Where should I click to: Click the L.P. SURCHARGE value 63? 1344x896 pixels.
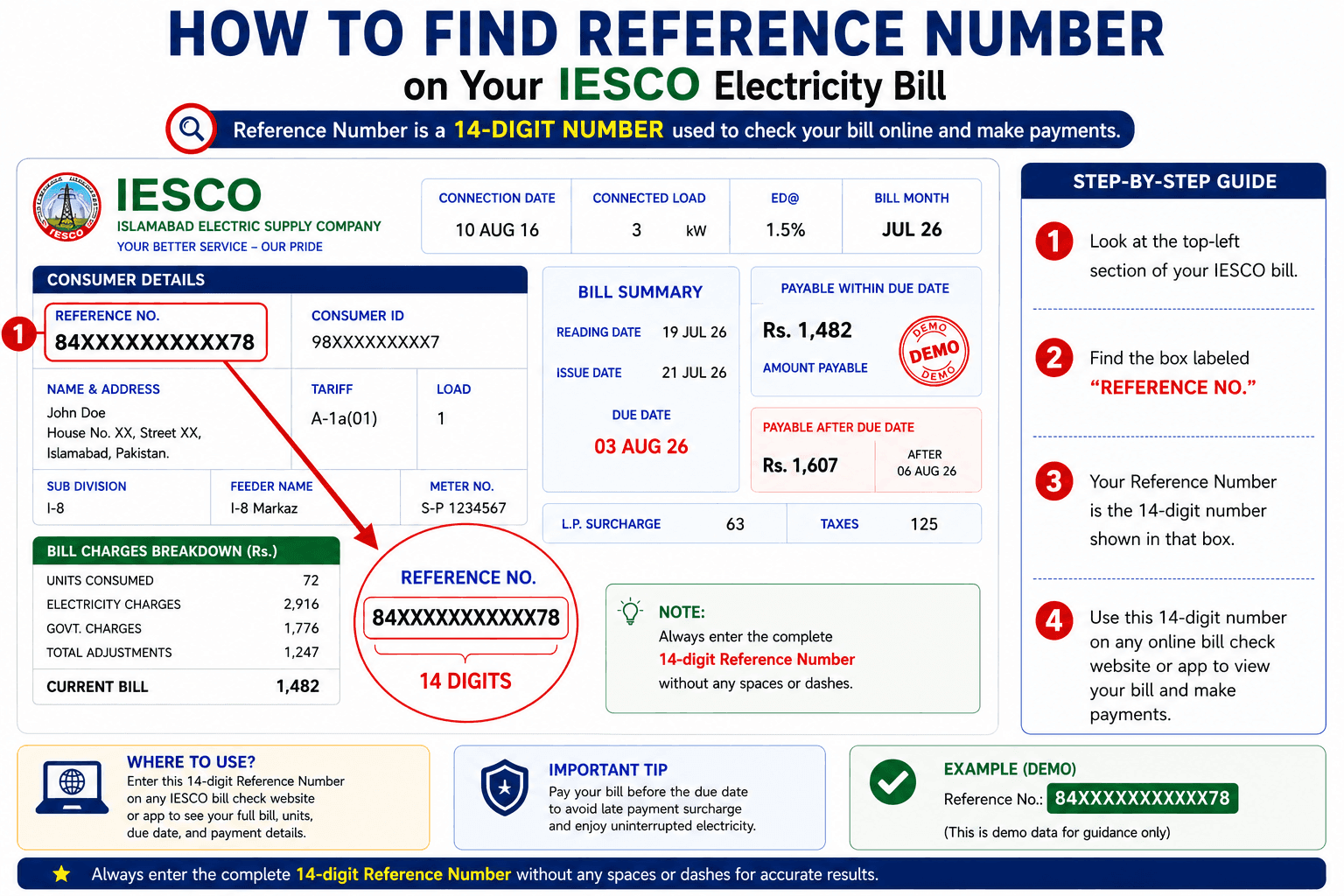735,524
